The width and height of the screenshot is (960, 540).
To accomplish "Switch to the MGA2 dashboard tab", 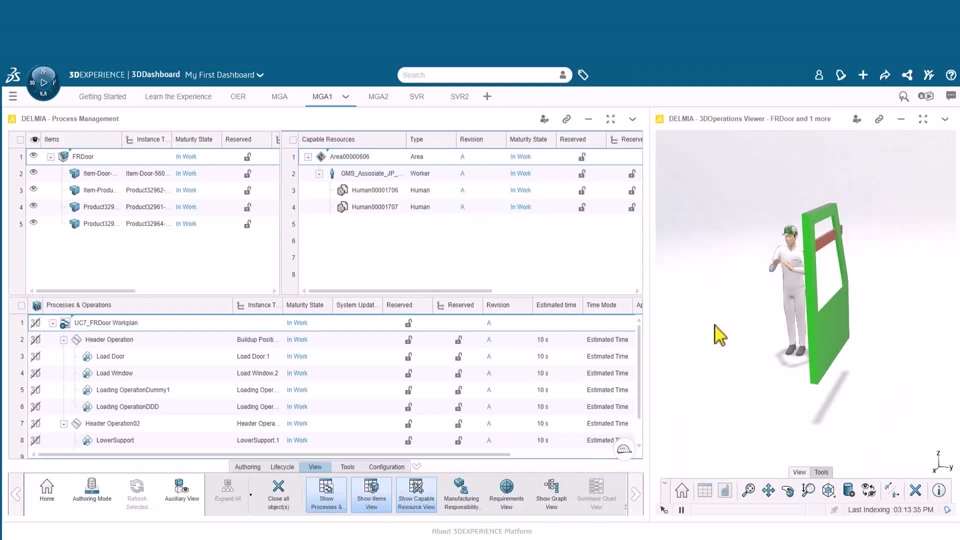I will [x=378, y=97].
